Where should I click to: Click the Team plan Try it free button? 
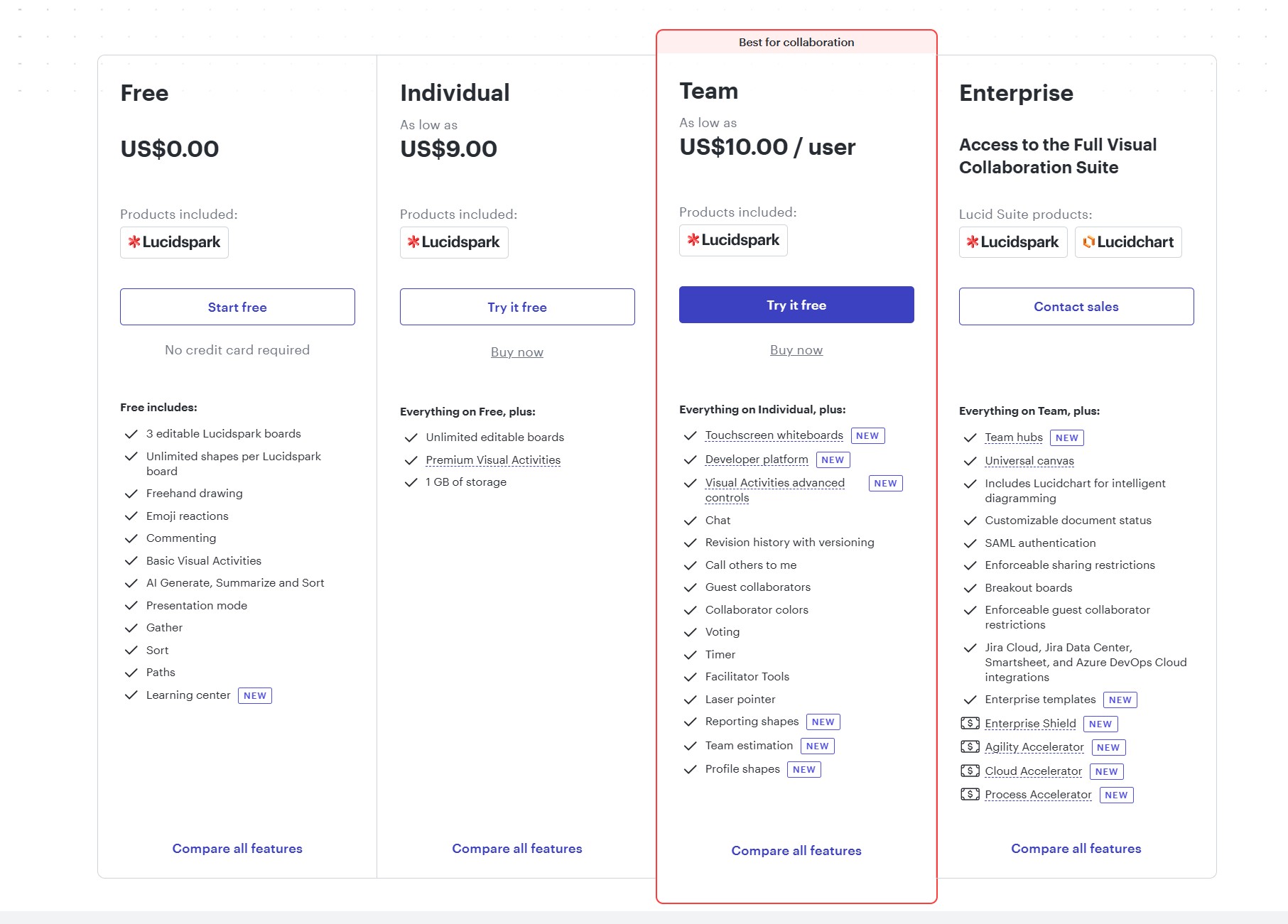(796, 305)
